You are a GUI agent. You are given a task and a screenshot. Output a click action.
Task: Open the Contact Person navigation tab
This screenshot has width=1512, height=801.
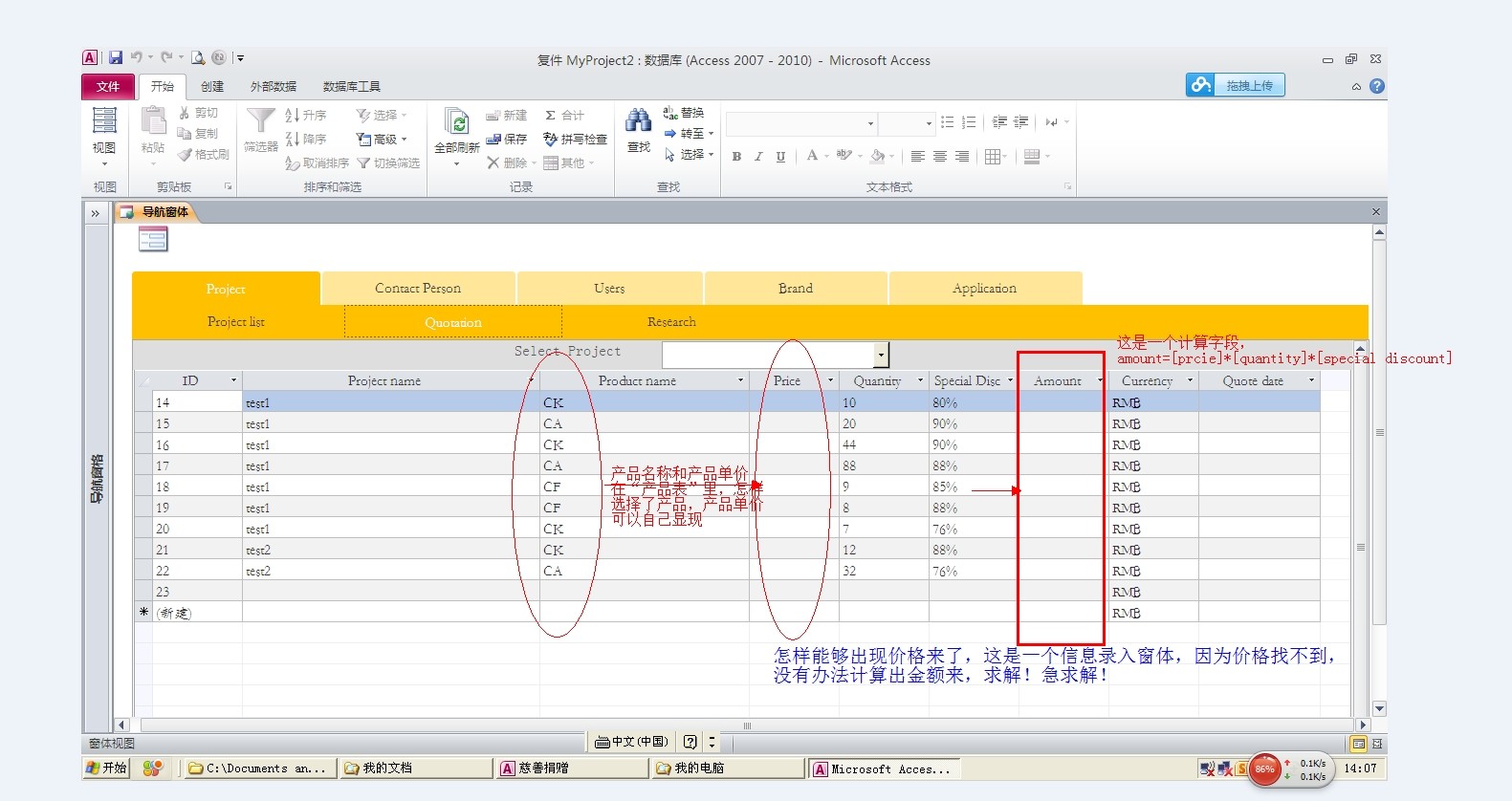(418, 289)
